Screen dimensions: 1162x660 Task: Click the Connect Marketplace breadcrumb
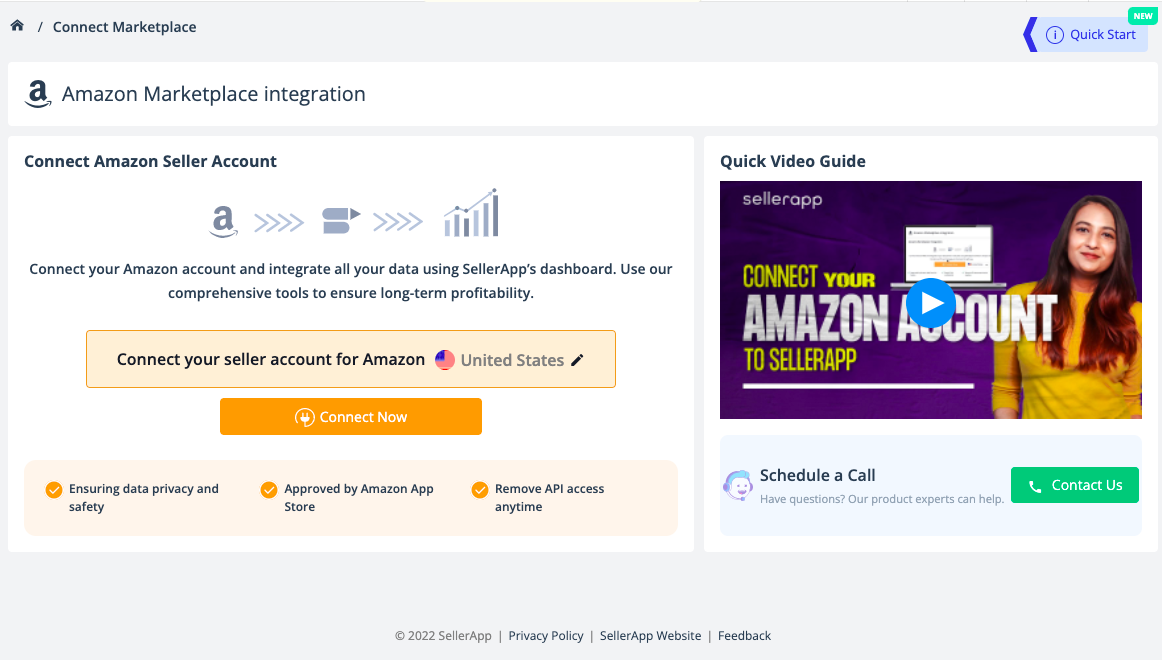pos(124,27)
